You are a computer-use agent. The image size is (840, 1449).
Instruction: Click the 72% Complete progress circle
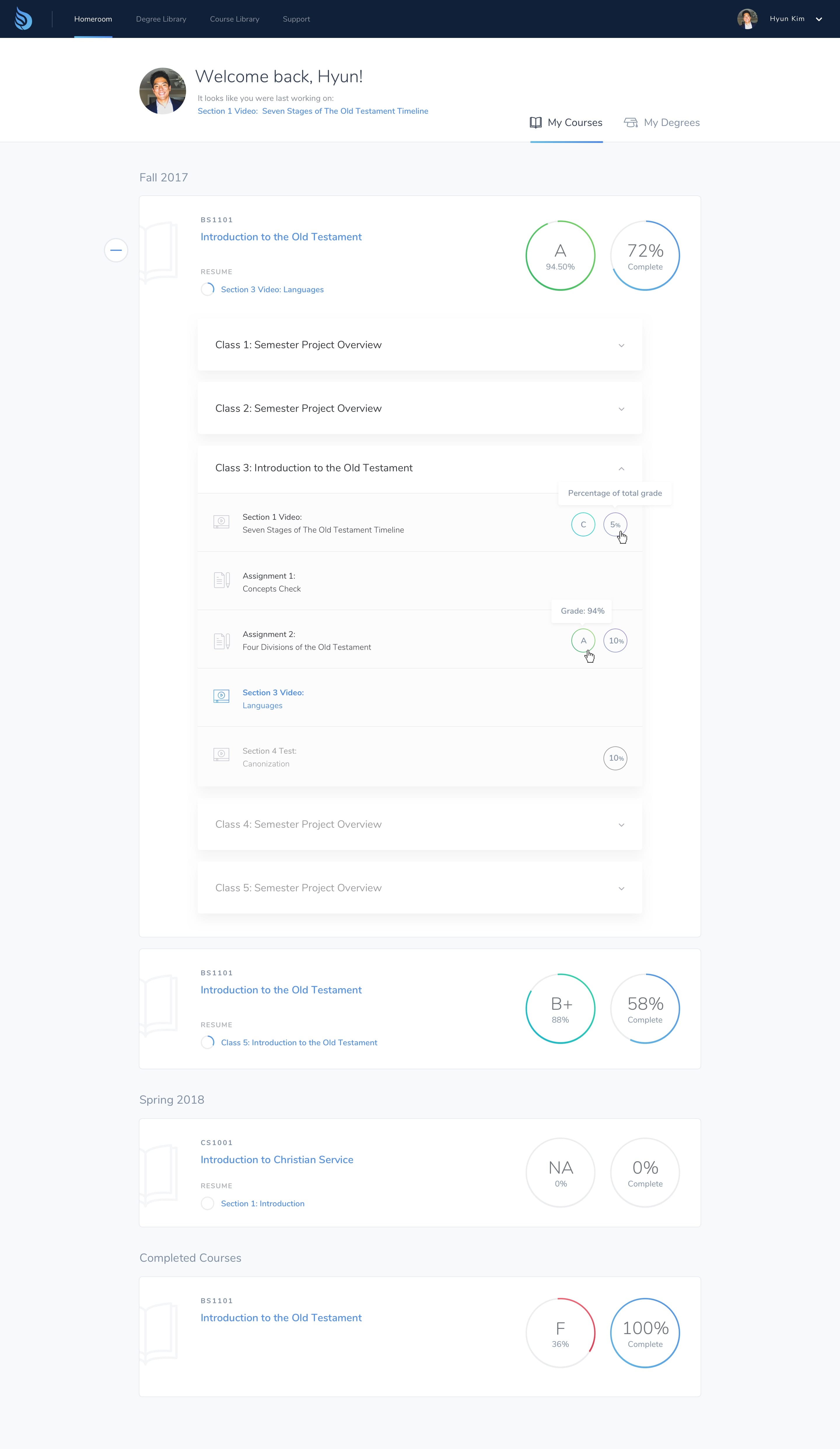645,256
